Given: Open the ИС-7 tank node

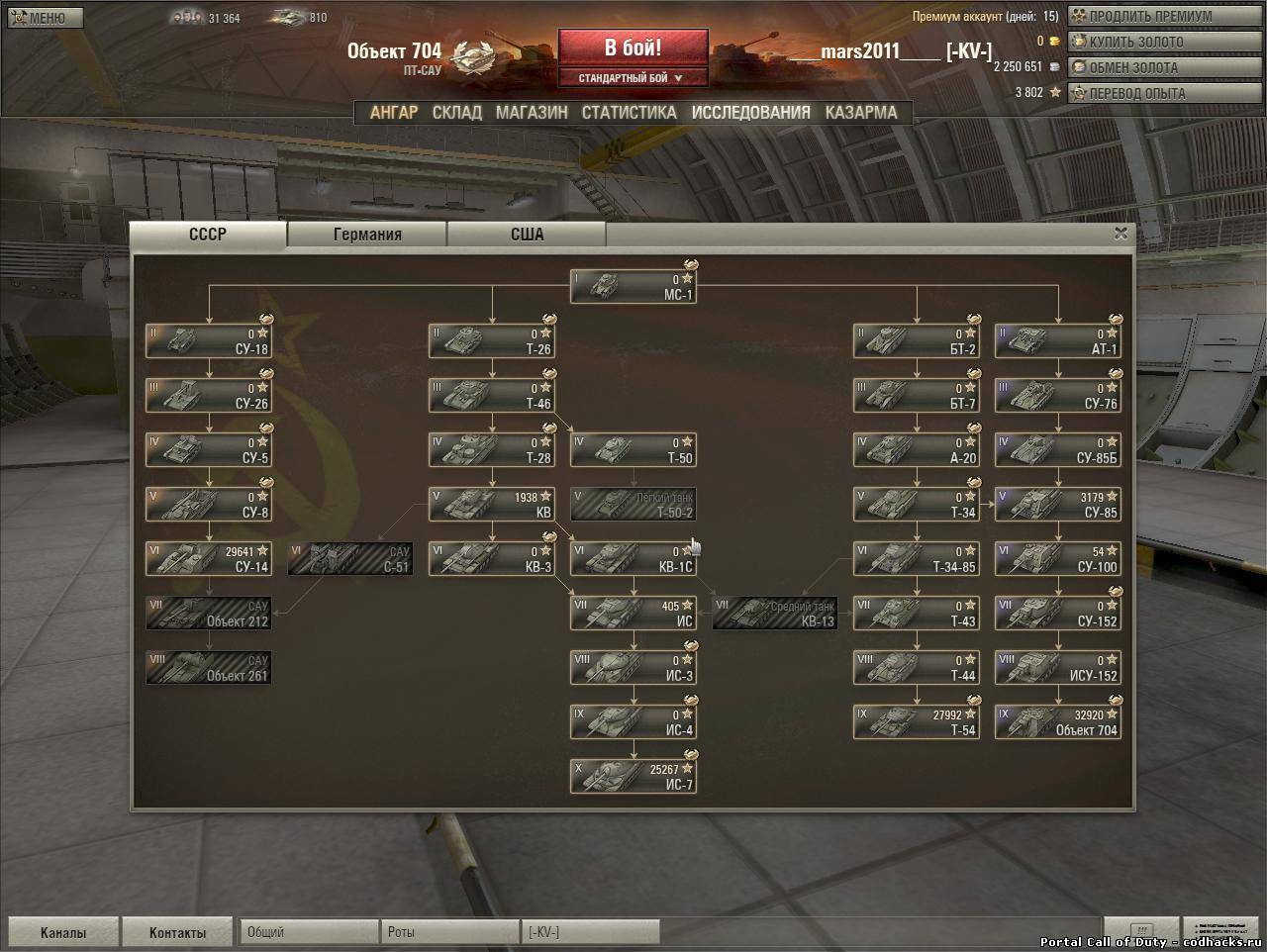Looking at the screenshot, I should click(x=633, y=777).
